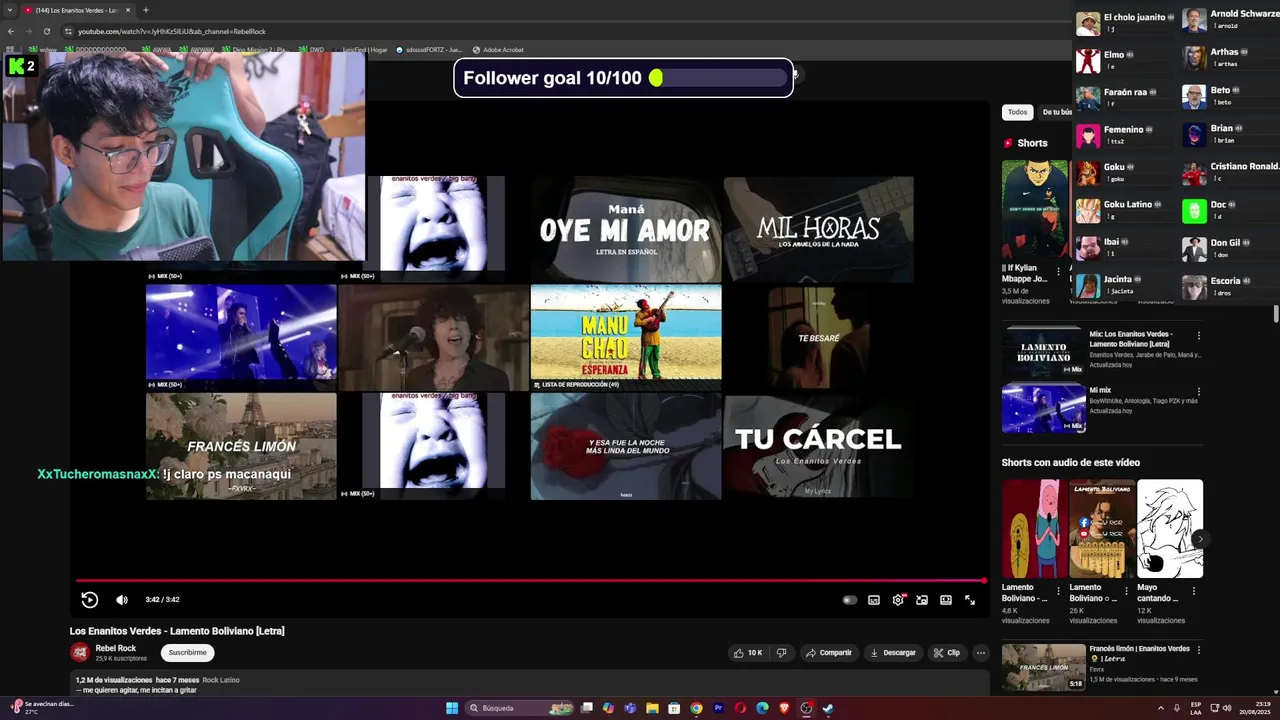Open the DWD bookmark

click(310, 49)
